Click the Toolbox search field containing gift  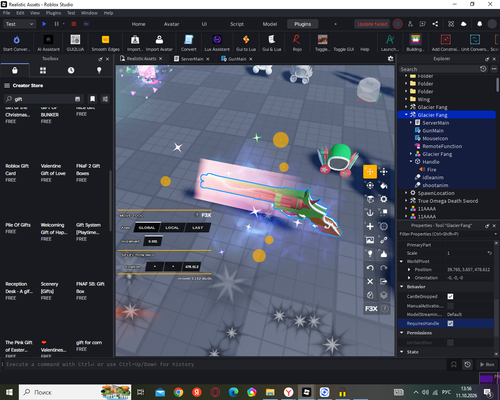(x=43, y=99)
